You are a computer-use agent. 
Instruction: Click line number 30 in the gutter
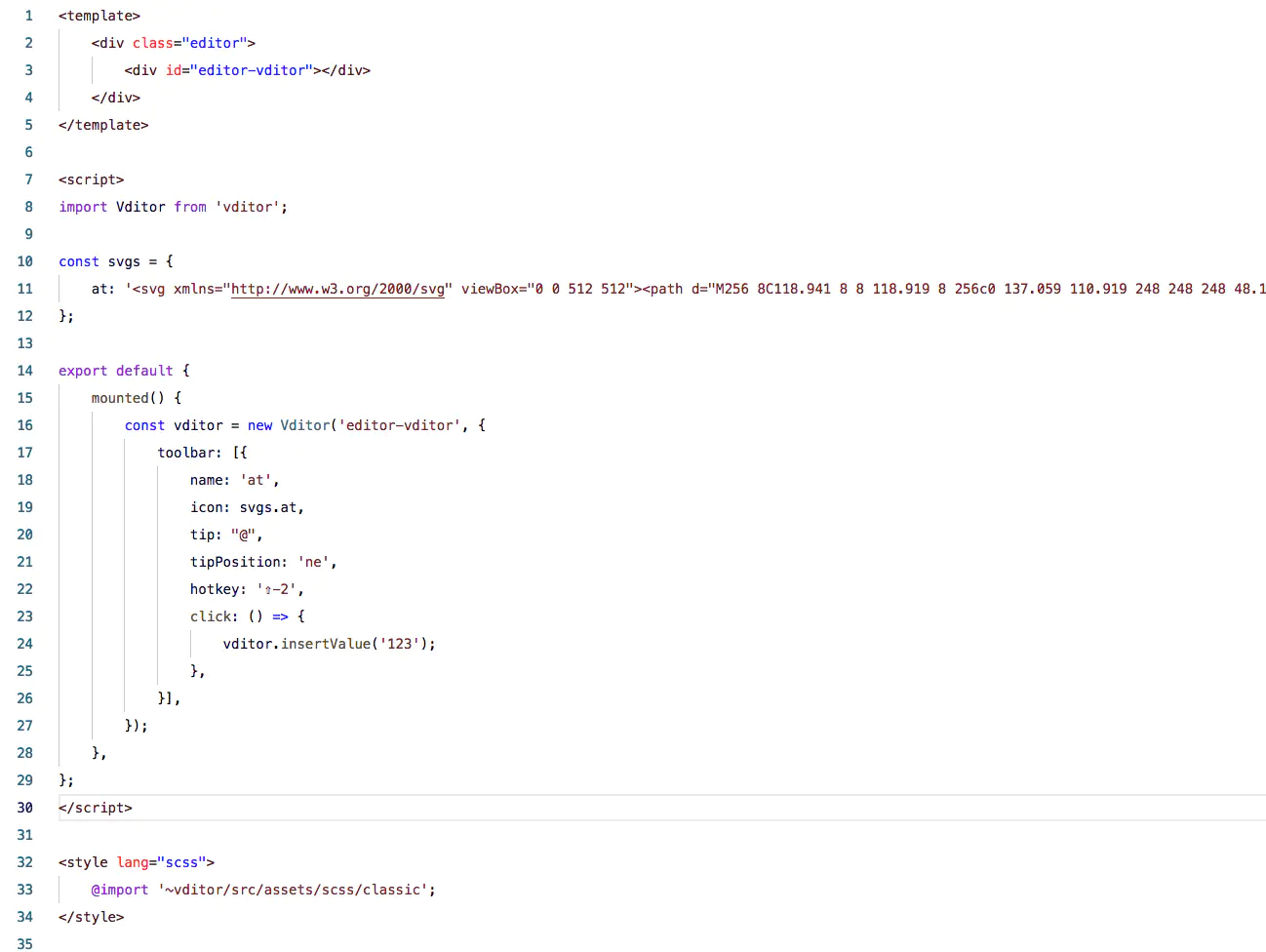(25, 808)
